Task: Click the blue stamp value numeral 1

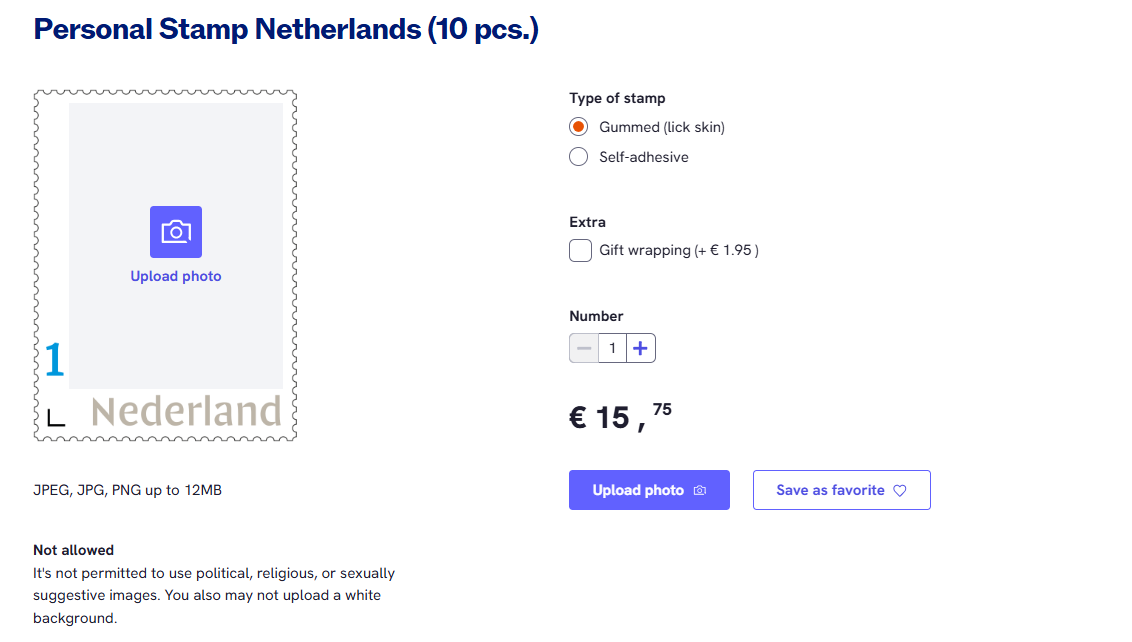Action: [x=54, y=360]
